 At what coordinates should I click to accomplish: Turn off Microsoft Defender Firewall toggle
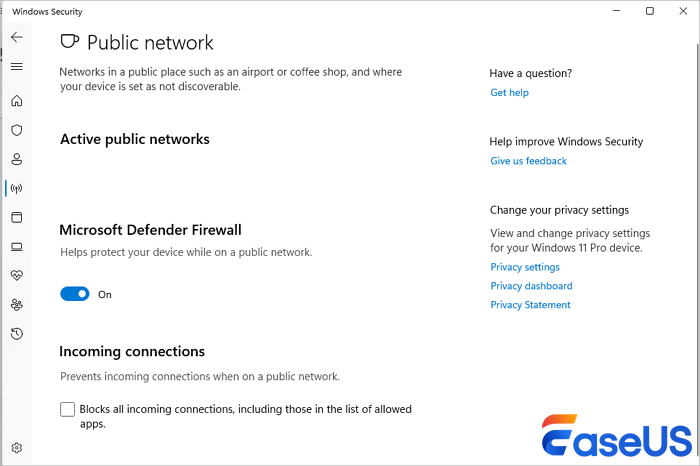75,294
